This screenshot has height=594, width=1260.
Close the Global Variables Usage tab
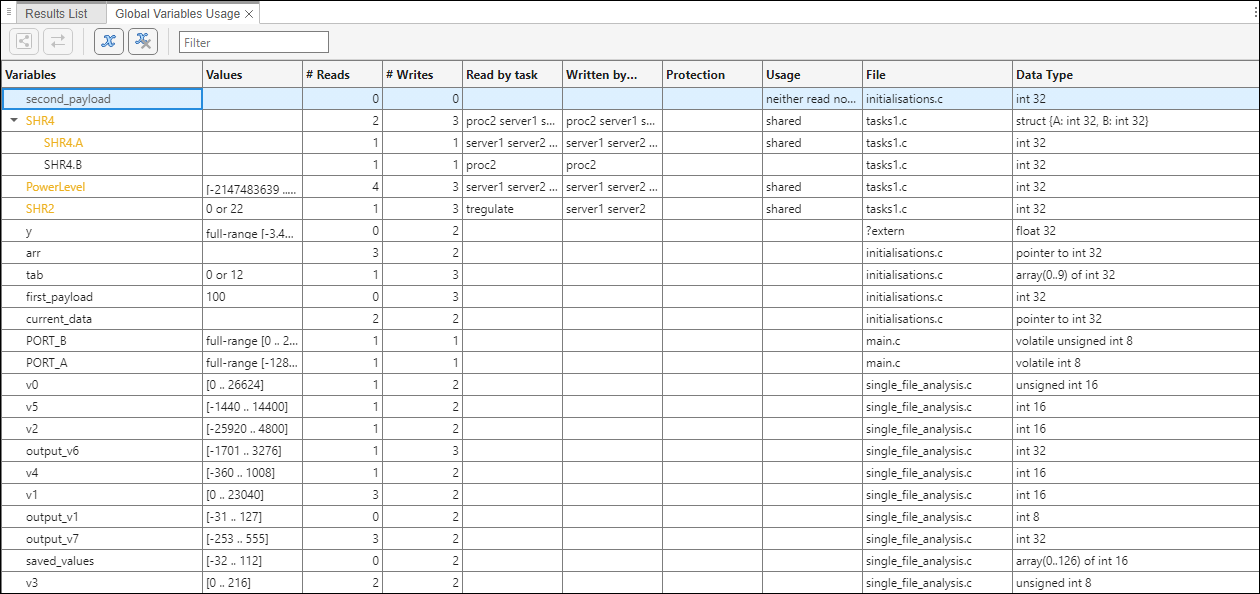pos(249,14)
